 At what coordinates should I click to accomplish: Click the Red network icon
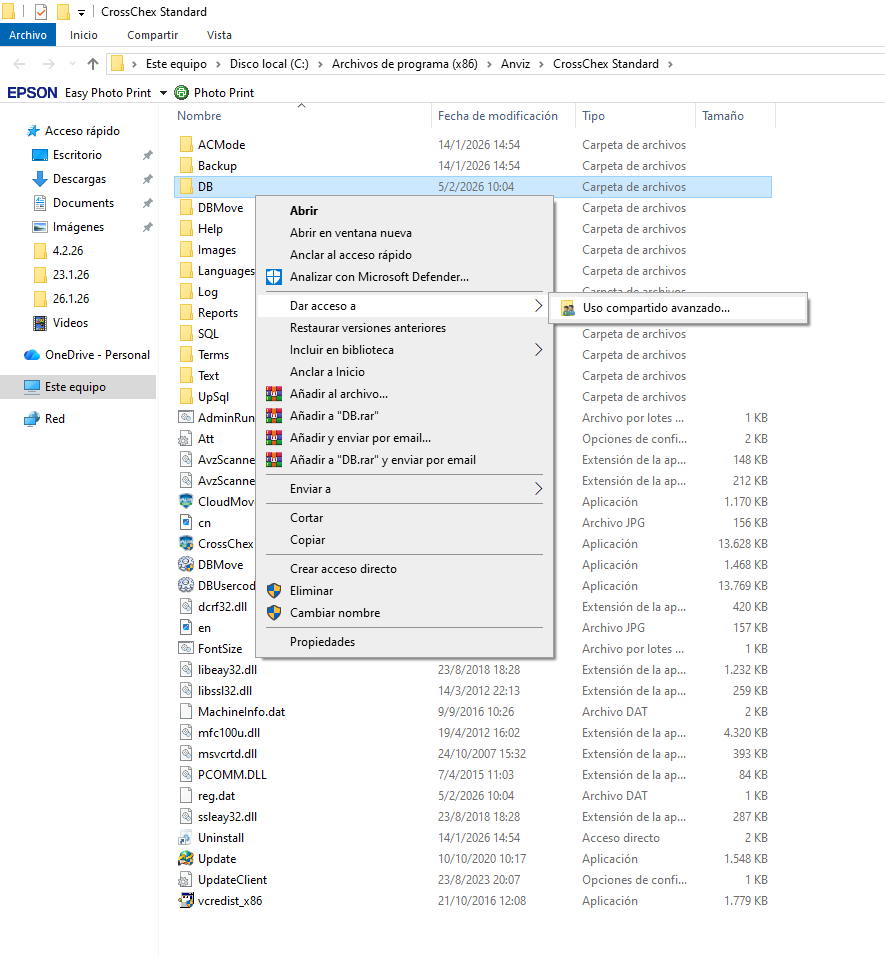pyautogui.click(x=32, y=419)
